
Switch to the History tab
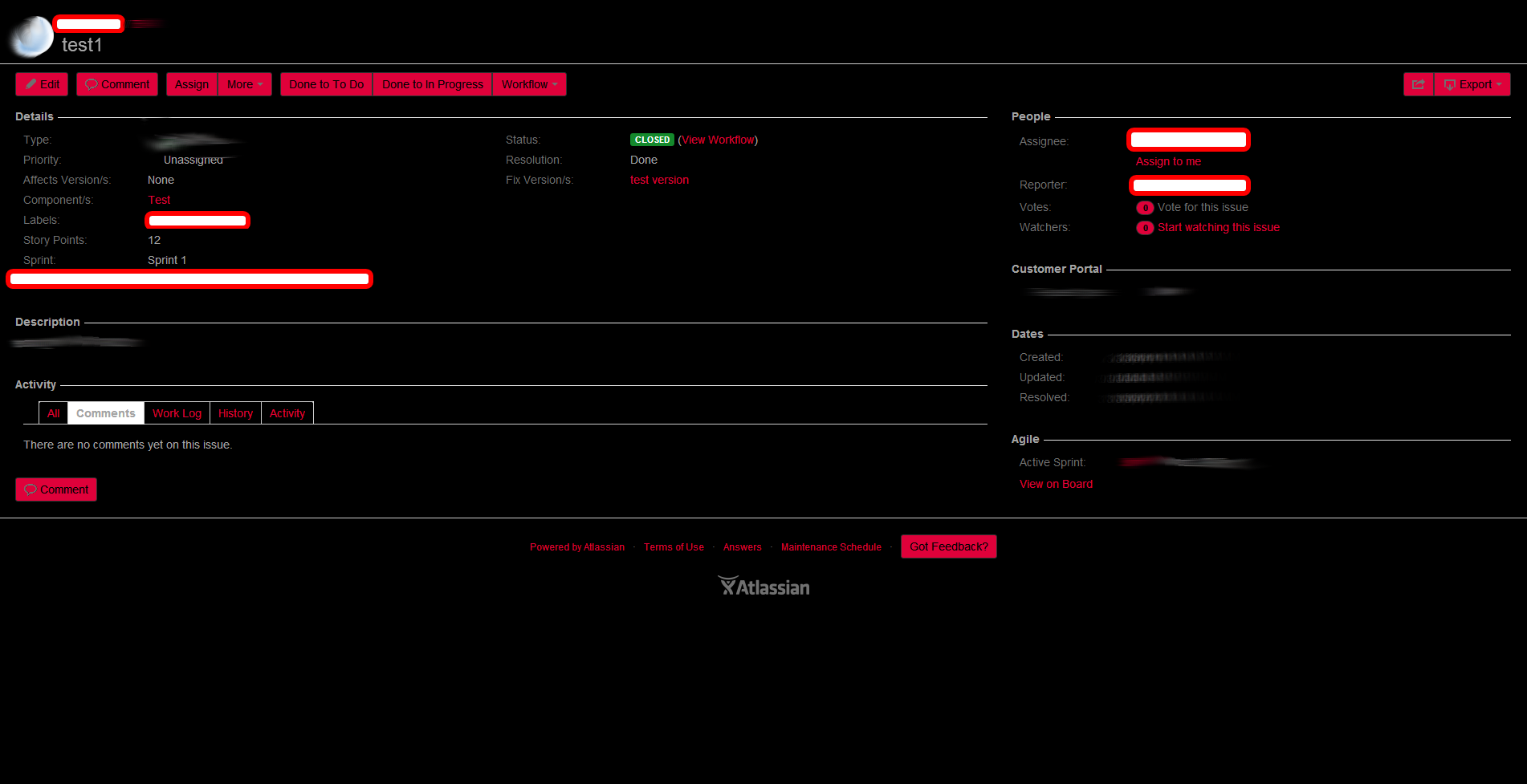pyautogui.click(x=235, y=412)
